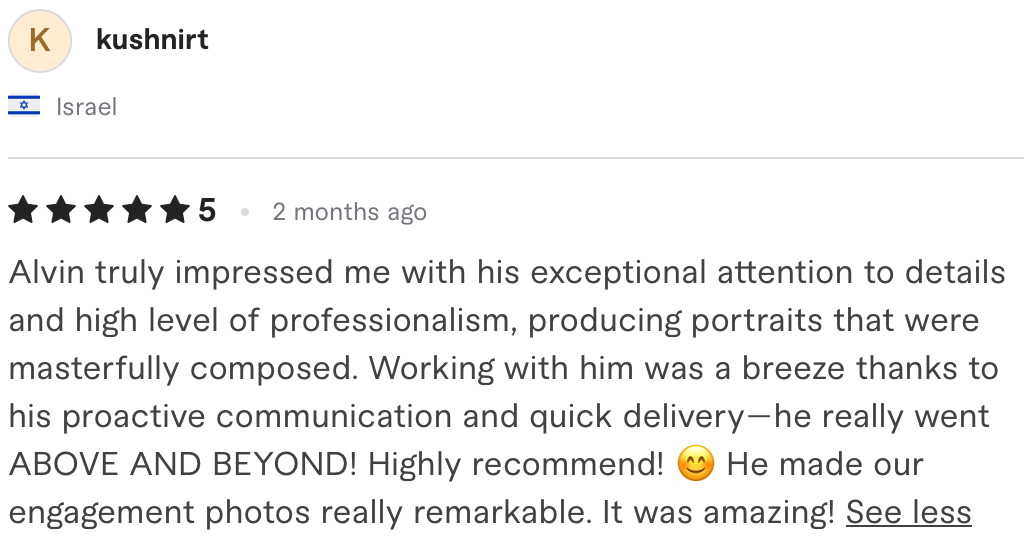Viewport: 1034px width, 554px height.
Task: Select the Israel country label
Action: pos(86,107)
